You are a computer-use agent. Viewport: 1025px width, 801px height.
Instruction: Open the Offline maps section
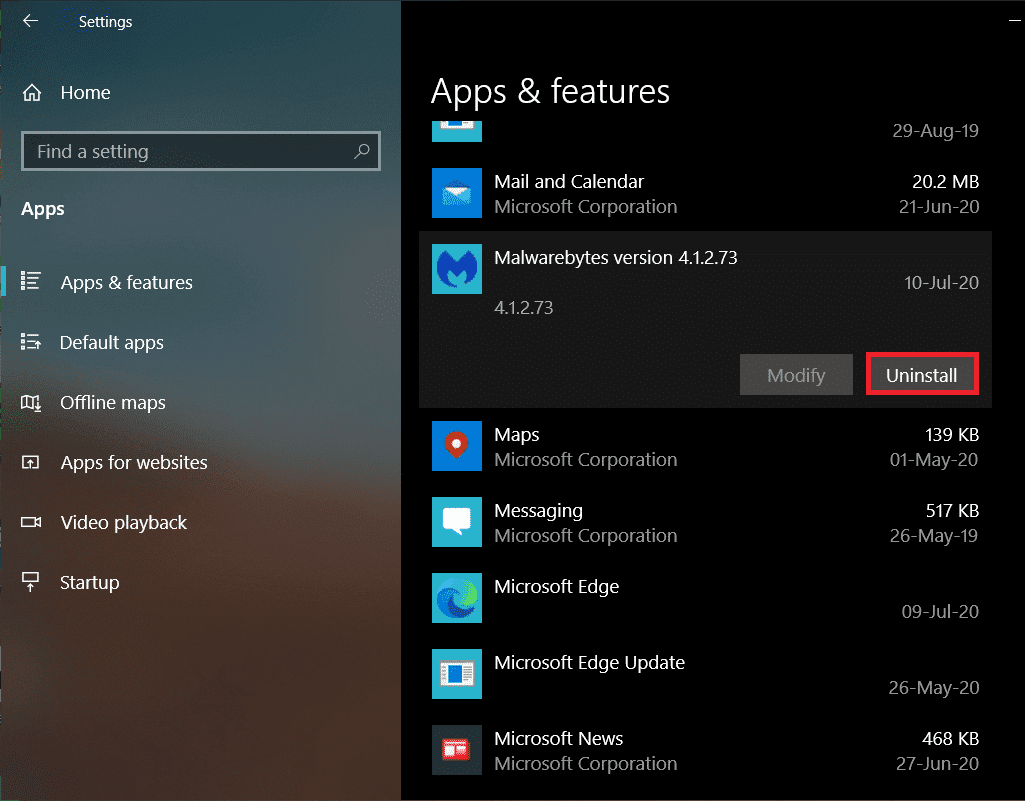pos(112,403)
